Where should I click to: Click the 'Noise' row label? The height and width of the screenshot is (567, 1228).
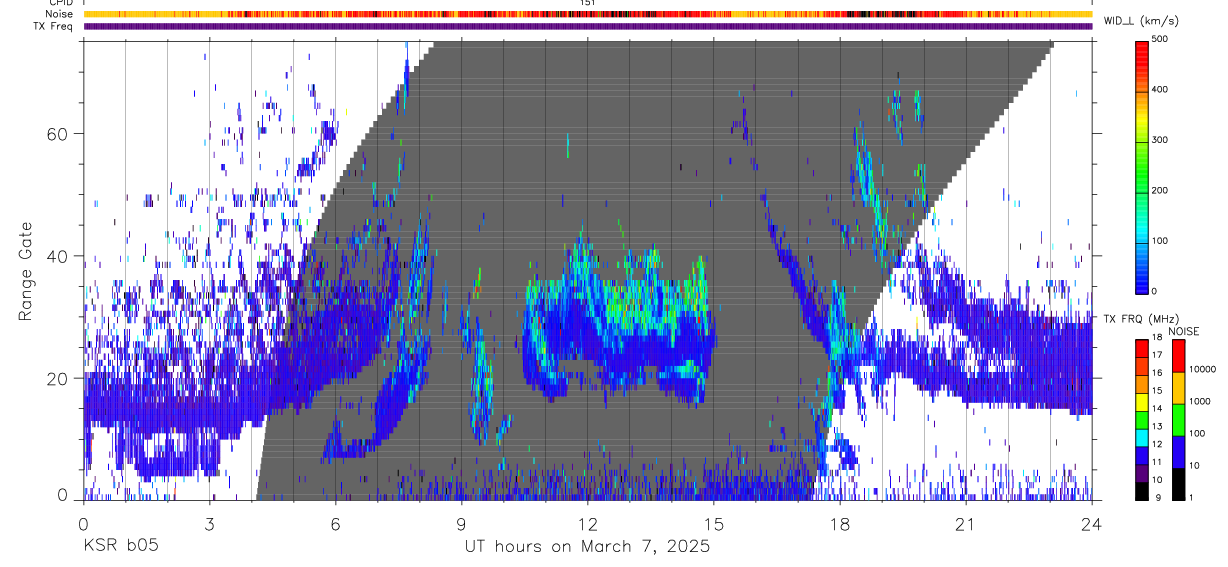[x=59, y=14]
